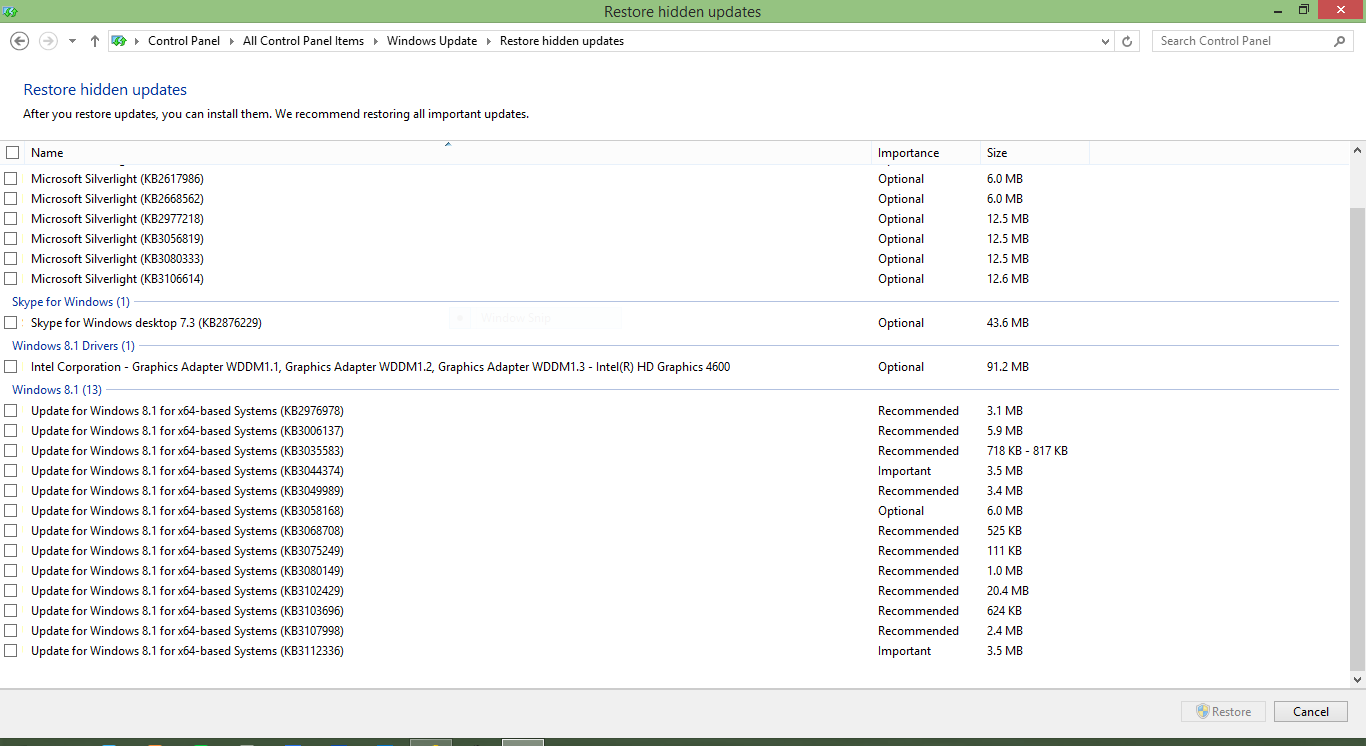Click the 20.4 MB size value
This screenshot has height=746, width=1366.
coord(1008,590)
